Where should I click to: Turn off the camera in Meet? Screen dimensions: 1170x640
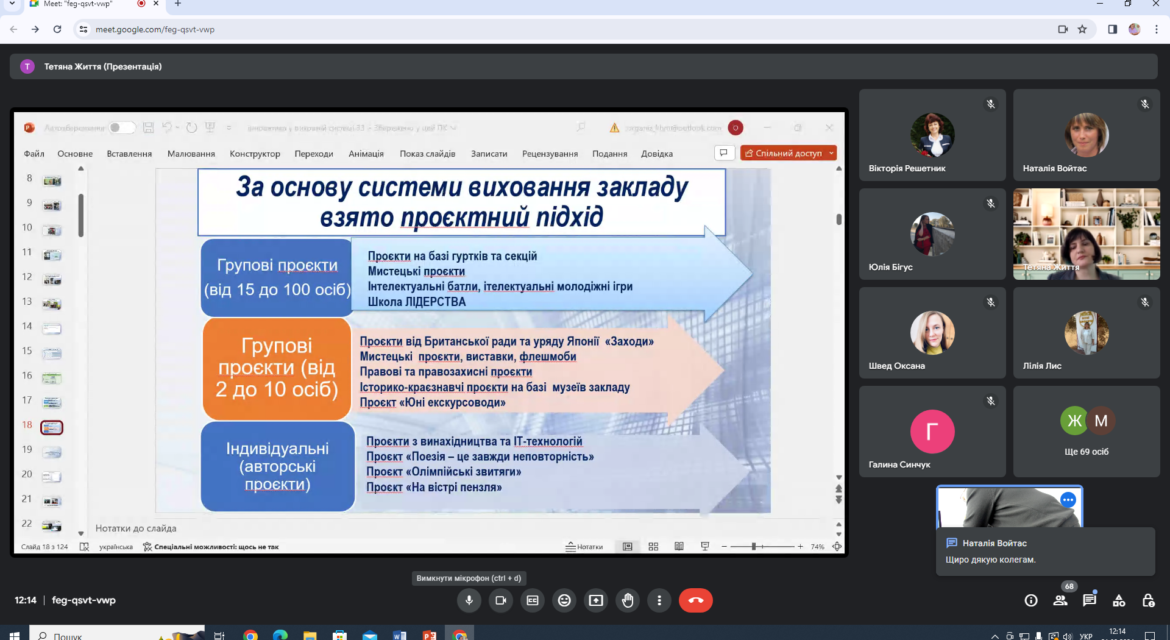point(501,600)
